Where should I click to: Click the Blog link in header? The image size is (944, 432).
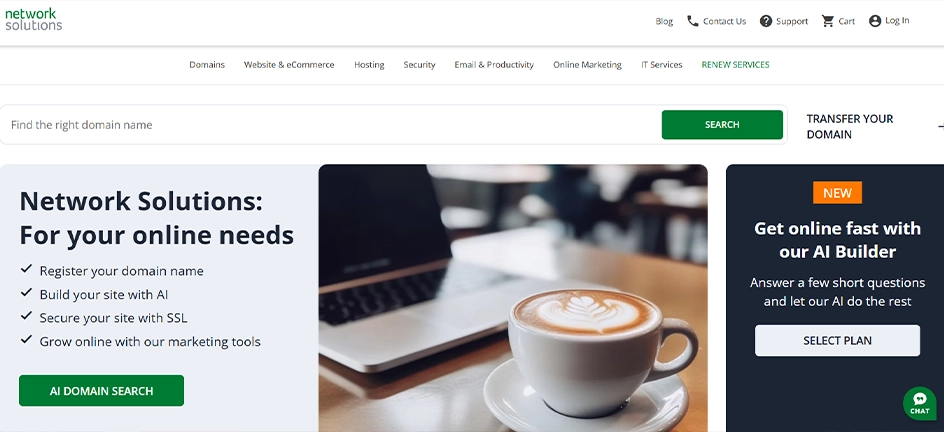click(x=664, y=21)
